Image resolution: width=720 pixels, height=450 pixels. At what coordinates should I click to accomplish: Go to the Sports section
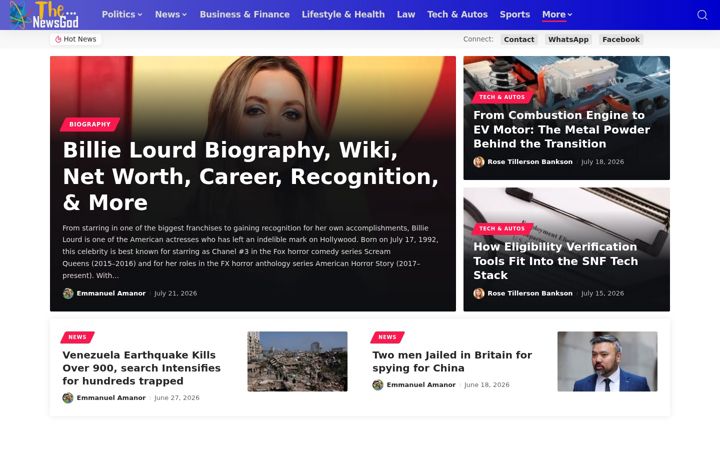[x=515, y=15]
